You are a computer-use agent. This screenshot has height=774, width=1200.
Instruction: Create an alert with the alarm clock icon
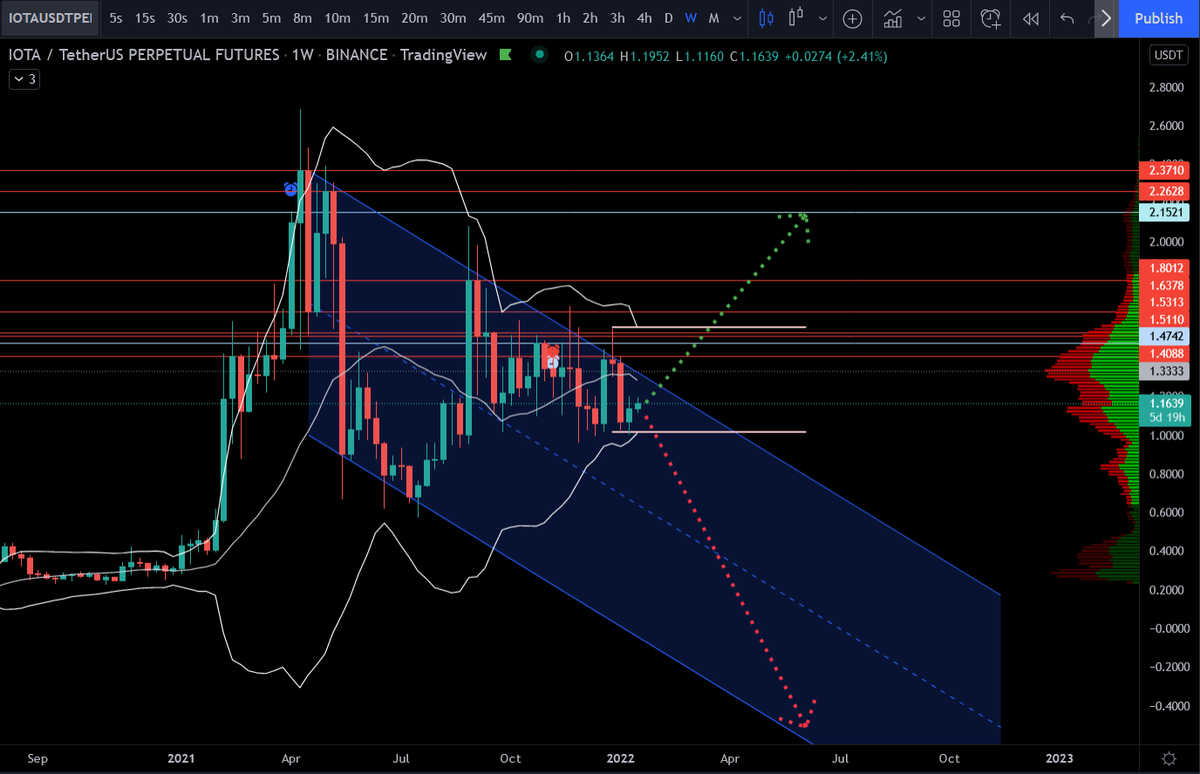pyautogui.click(x=991, y=18)
